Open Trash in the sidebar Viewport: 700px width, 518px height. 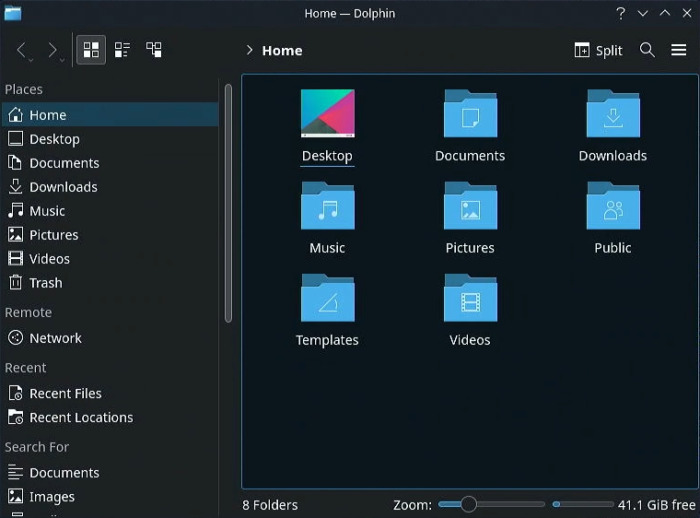pos(110,283)
